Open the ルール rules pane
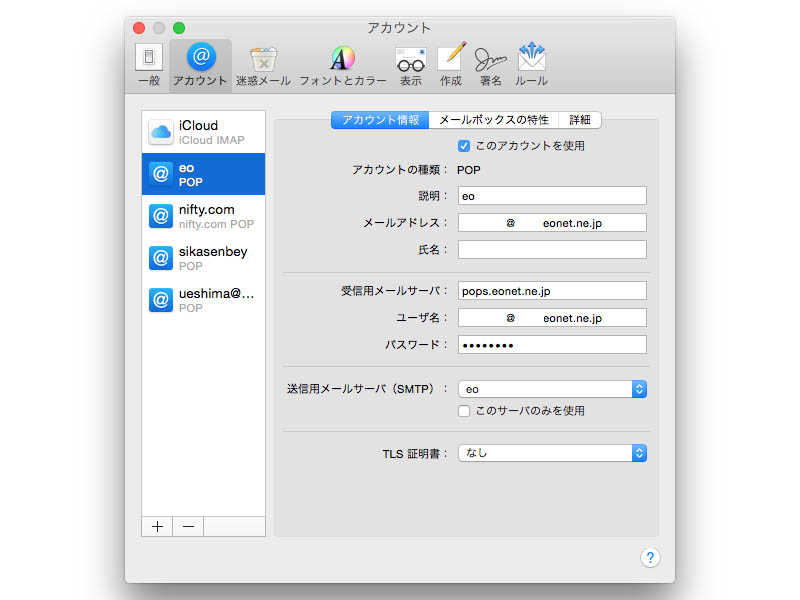 coord(531,65)
